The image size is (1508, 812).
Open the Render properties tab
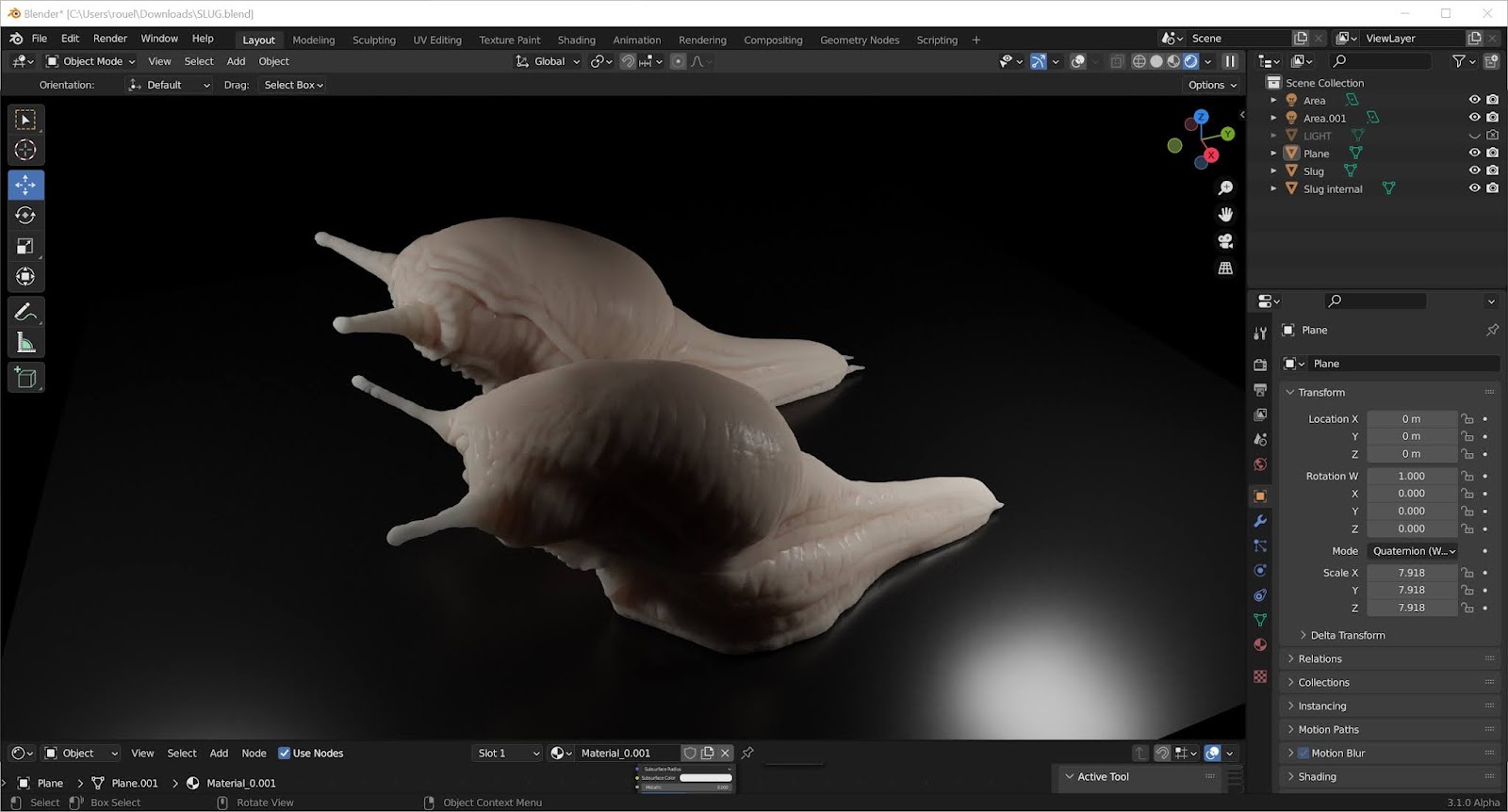[x=1260, y=365]
